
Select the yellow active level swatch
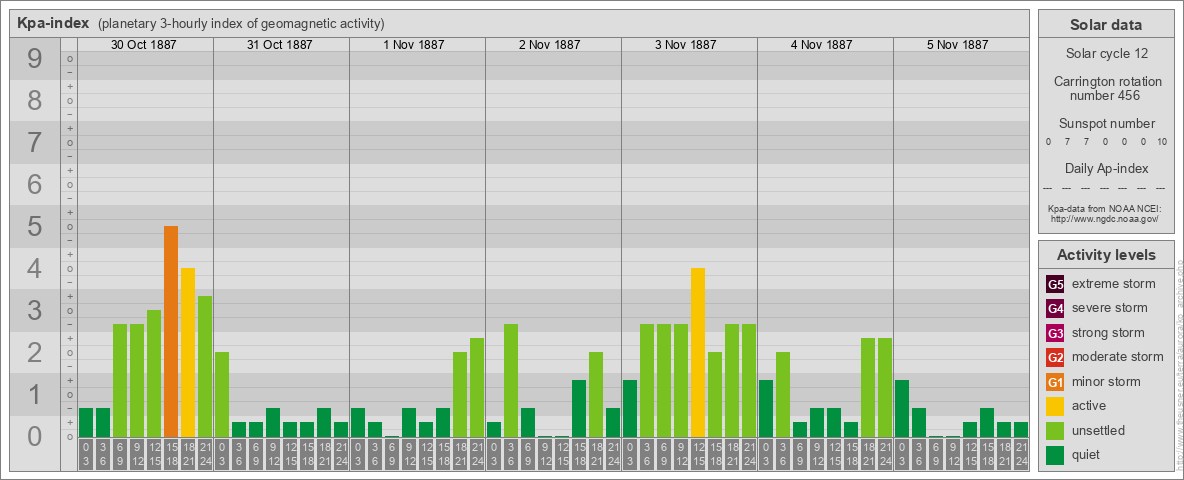click(1055, 406)
